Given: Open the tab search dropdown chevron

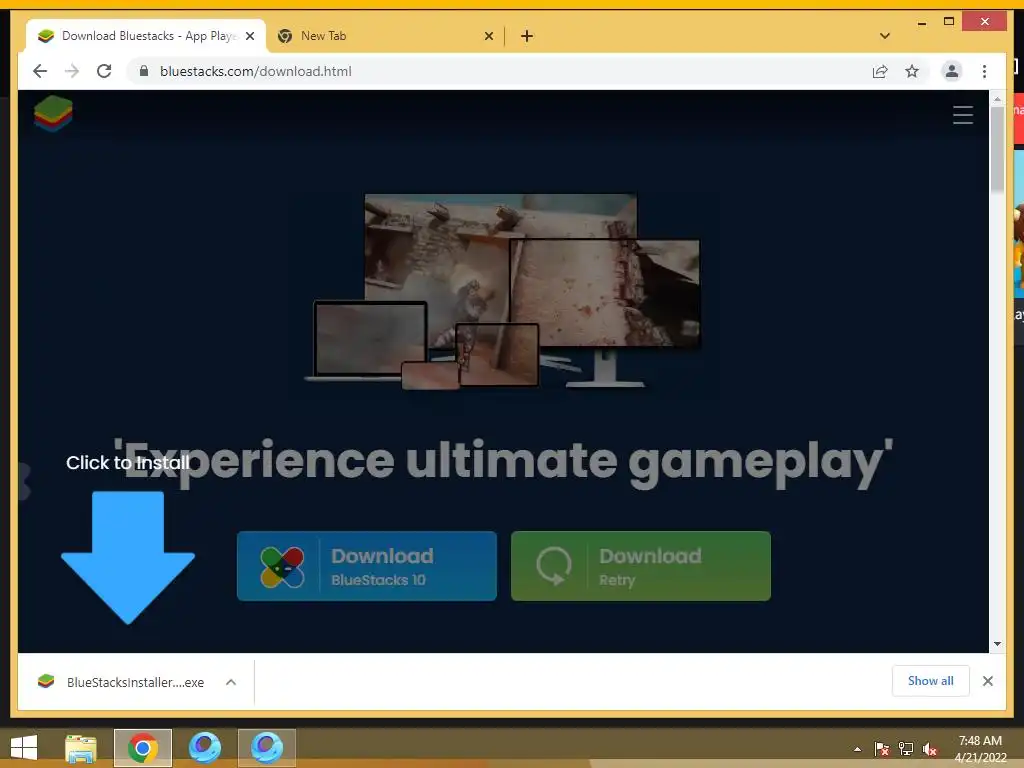Looking at the screenshot, I should click(884, 36).
